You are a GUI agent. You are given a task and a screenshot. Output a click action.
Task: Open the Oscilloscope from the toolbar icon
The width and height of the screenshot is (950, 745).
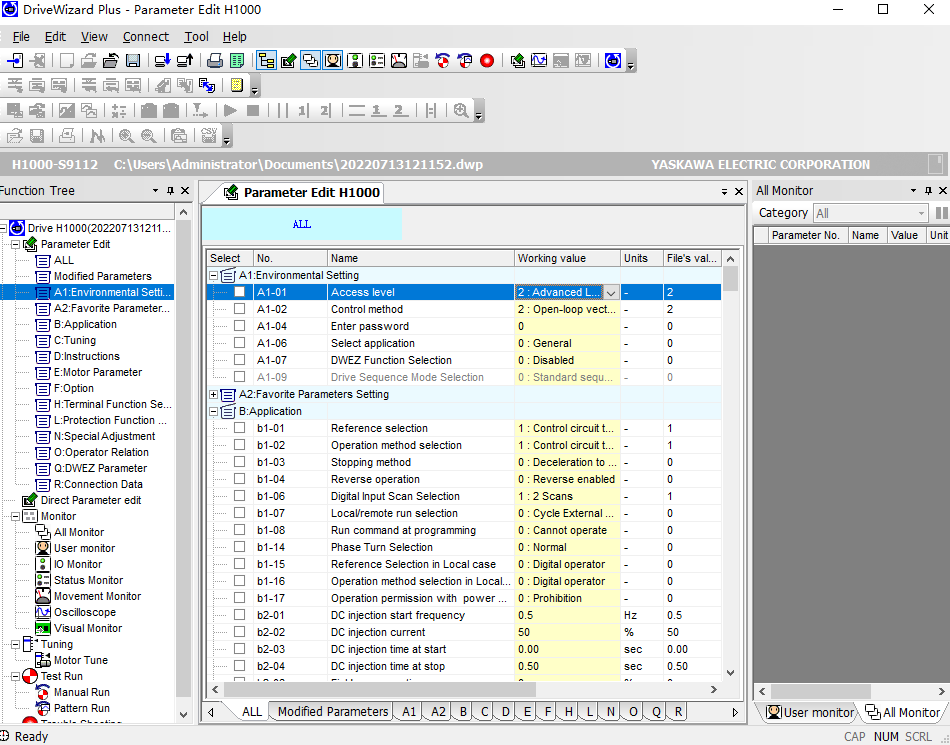pos(539,61)
